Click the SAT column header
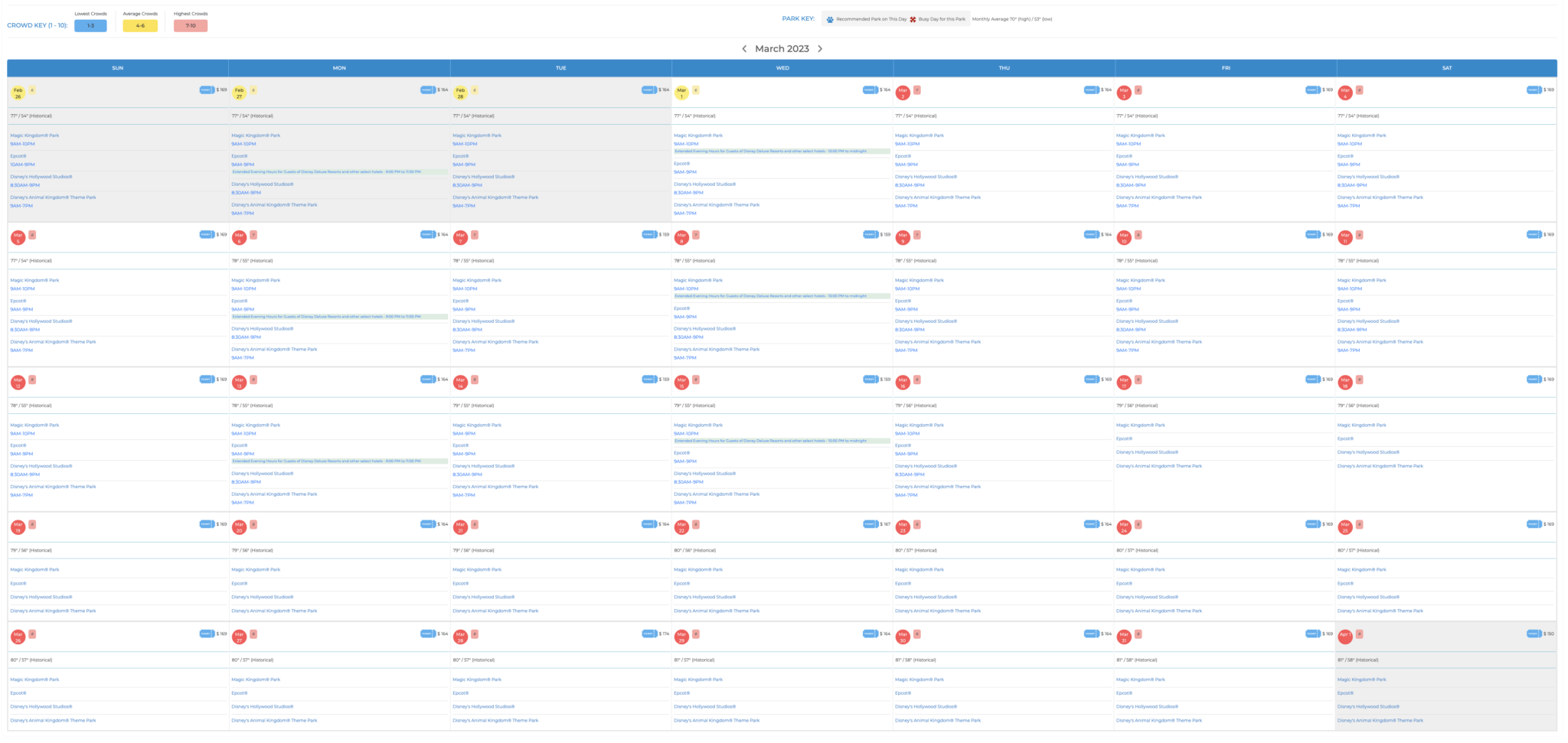The image size is (1568, 743). [1446, 68]
